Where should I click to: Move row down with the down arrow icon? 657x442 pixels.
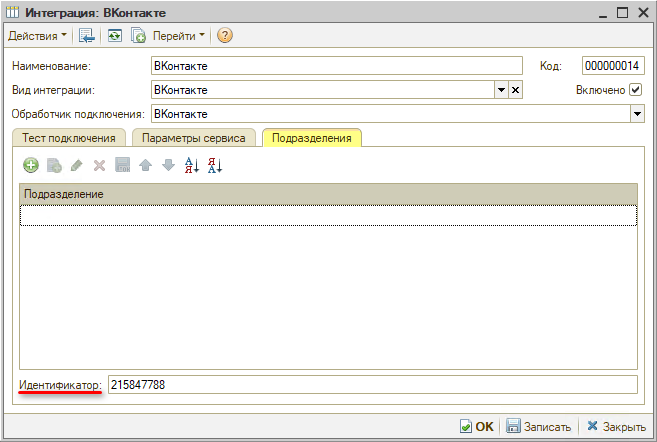[168, 165]
